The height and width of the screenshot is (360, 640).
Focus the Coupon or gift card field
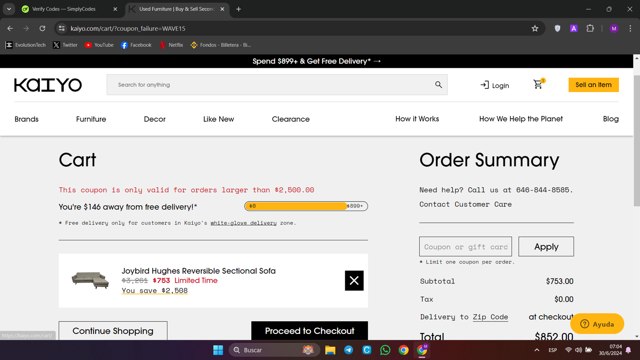(x=465, y=247)
